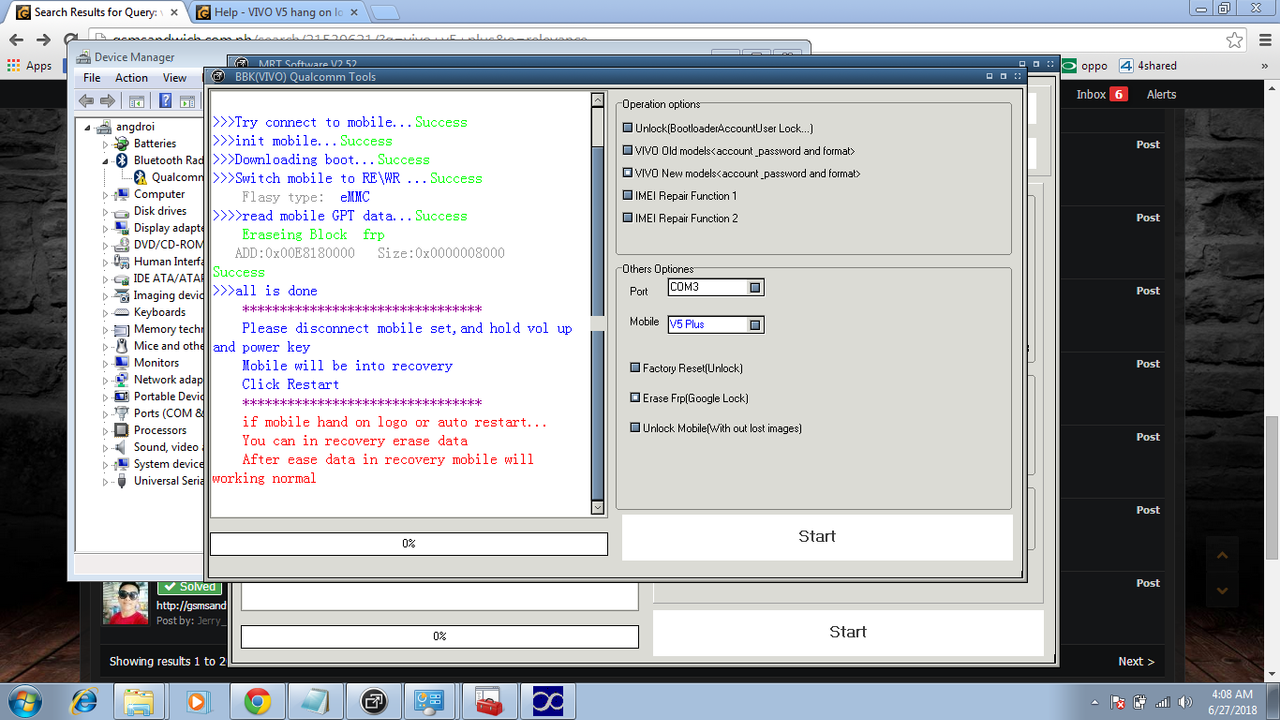Click the log output scrollbar thumb
1280x720 pixels.
(x=598, y=322)
